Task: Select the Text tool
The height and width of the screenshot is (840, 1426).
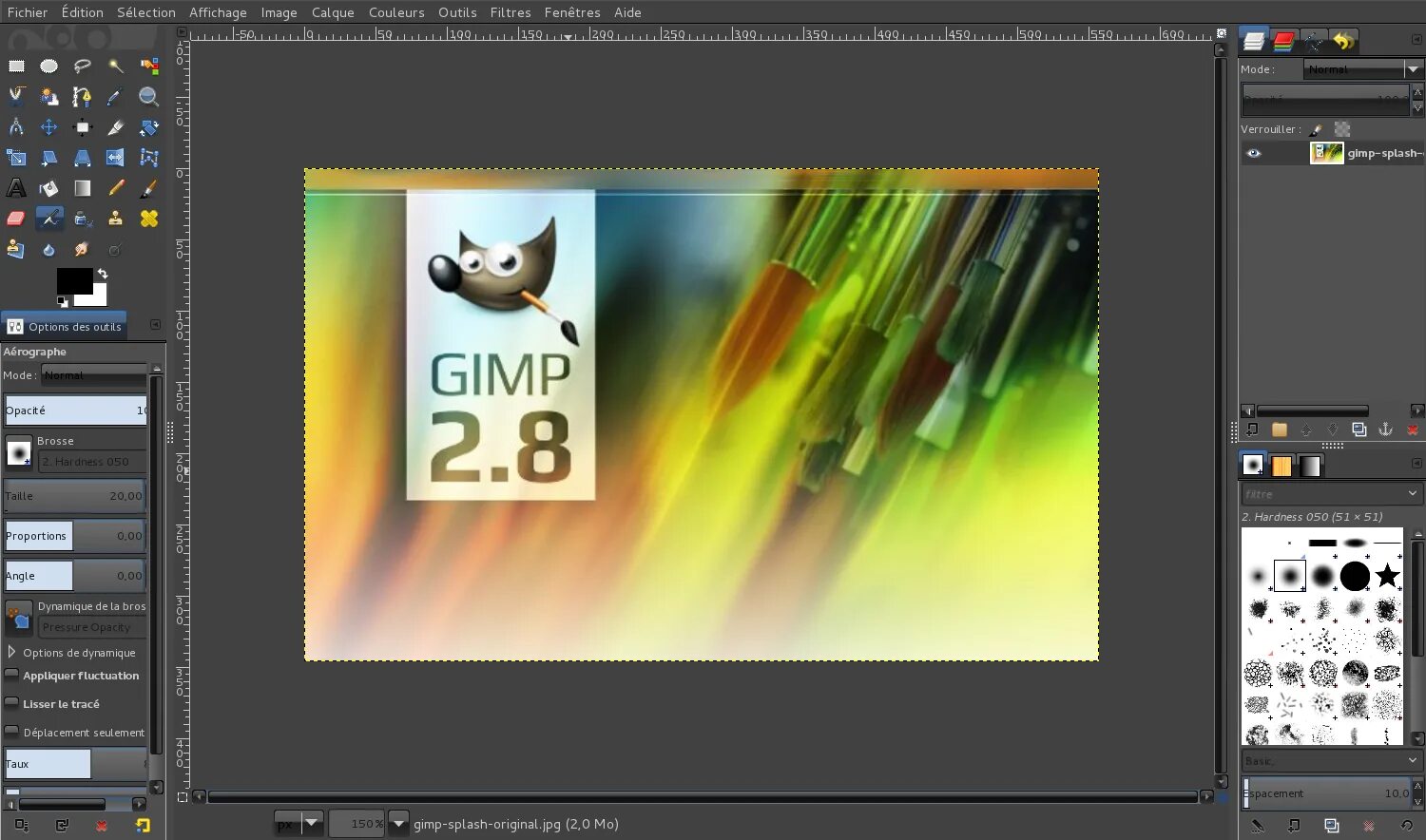Action: pyautogui.click(x=16, y=188)
